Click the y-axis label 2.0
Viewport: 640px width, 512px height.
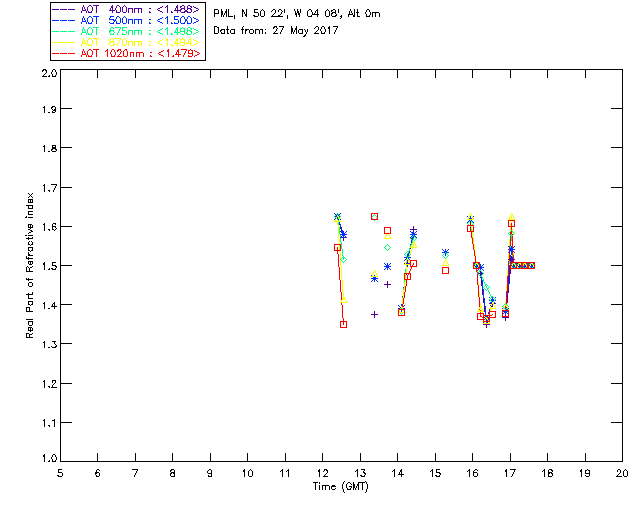(x=49, y=74)
